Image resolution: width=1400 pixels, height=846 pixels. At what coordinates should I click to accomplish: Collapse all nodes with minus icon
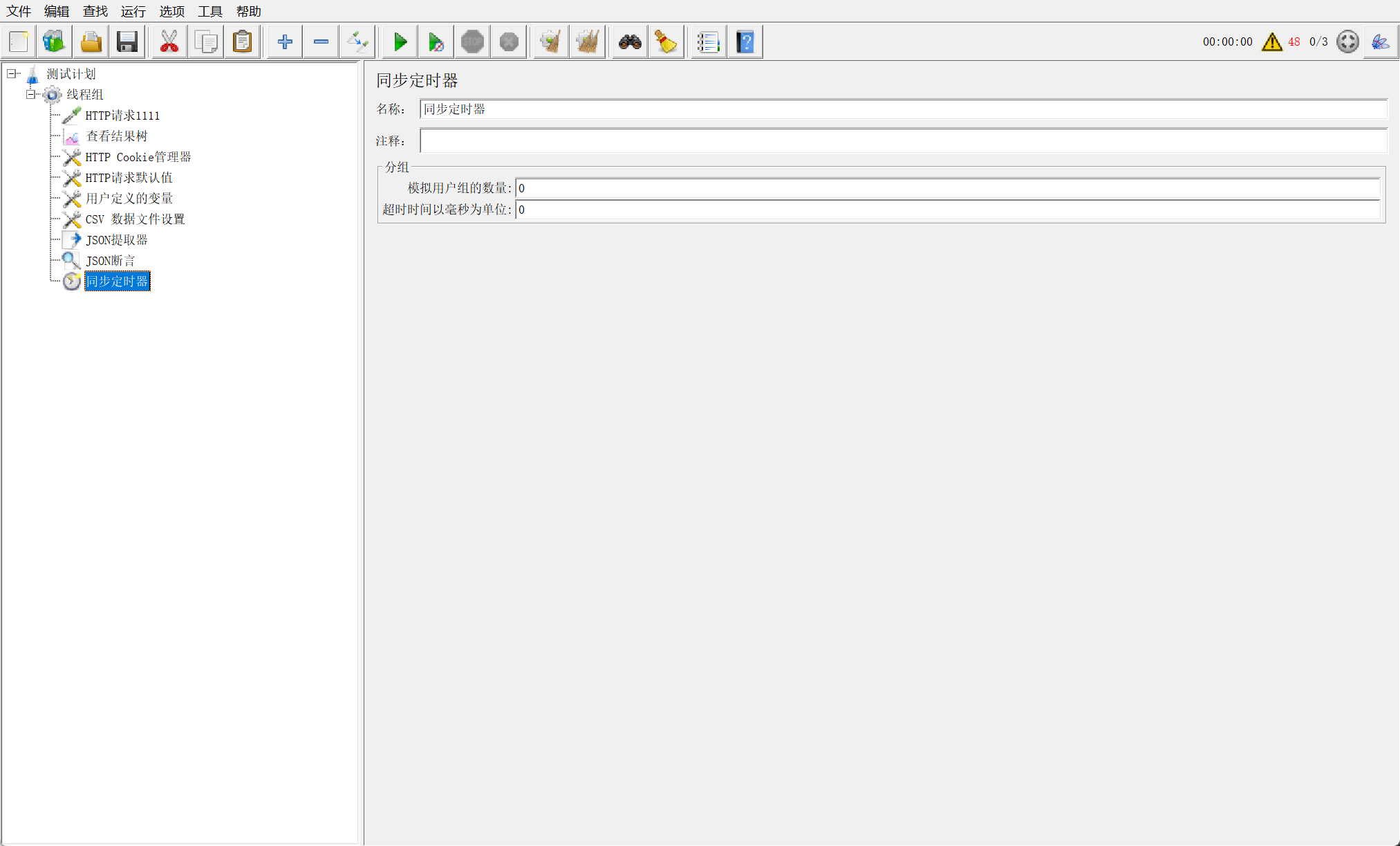tap(321, 42)
